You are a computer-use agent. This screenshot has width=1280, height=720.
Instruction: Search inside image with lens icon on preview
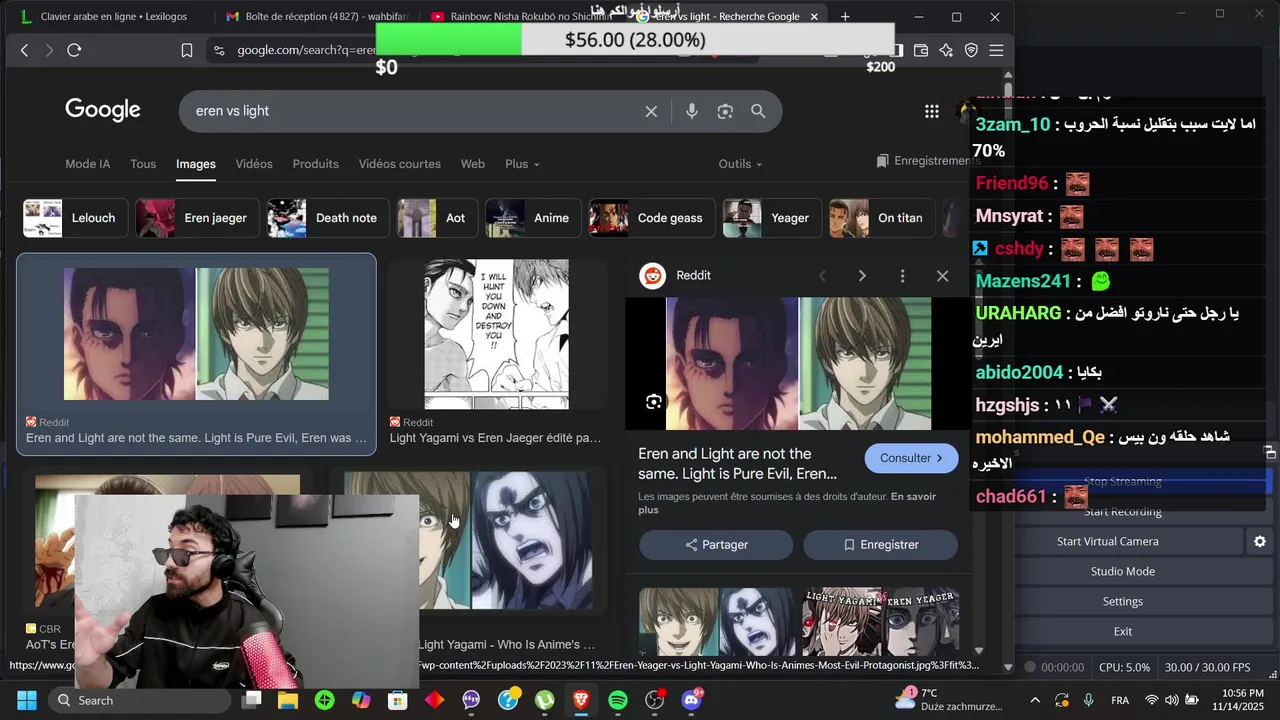pos(654,402)
